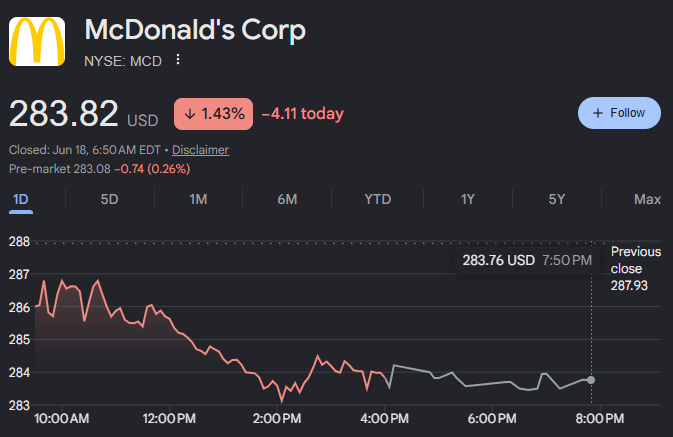
Task: Select the 1D time range tab
Action: point(21,200)
